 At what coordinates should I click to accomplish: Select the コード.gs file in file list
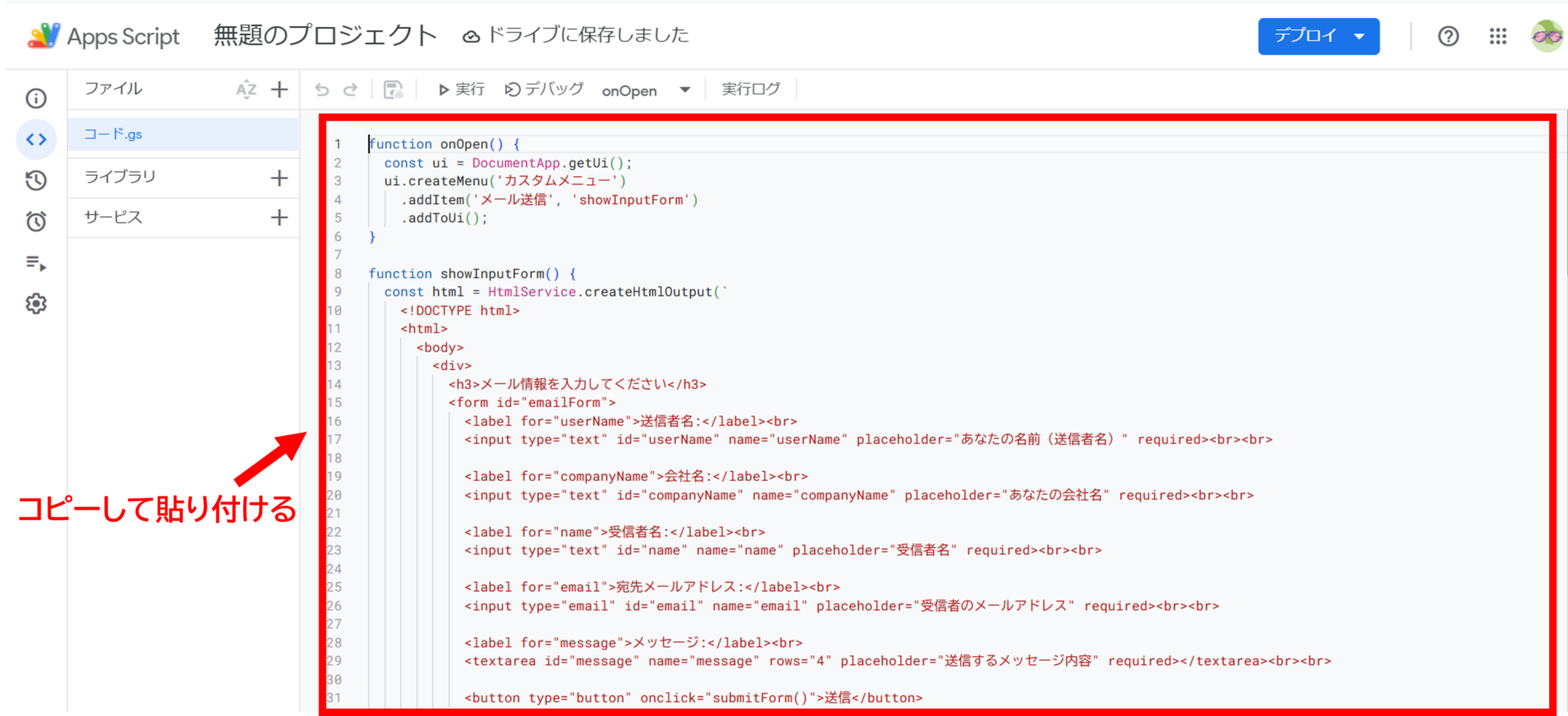[114, 134]
